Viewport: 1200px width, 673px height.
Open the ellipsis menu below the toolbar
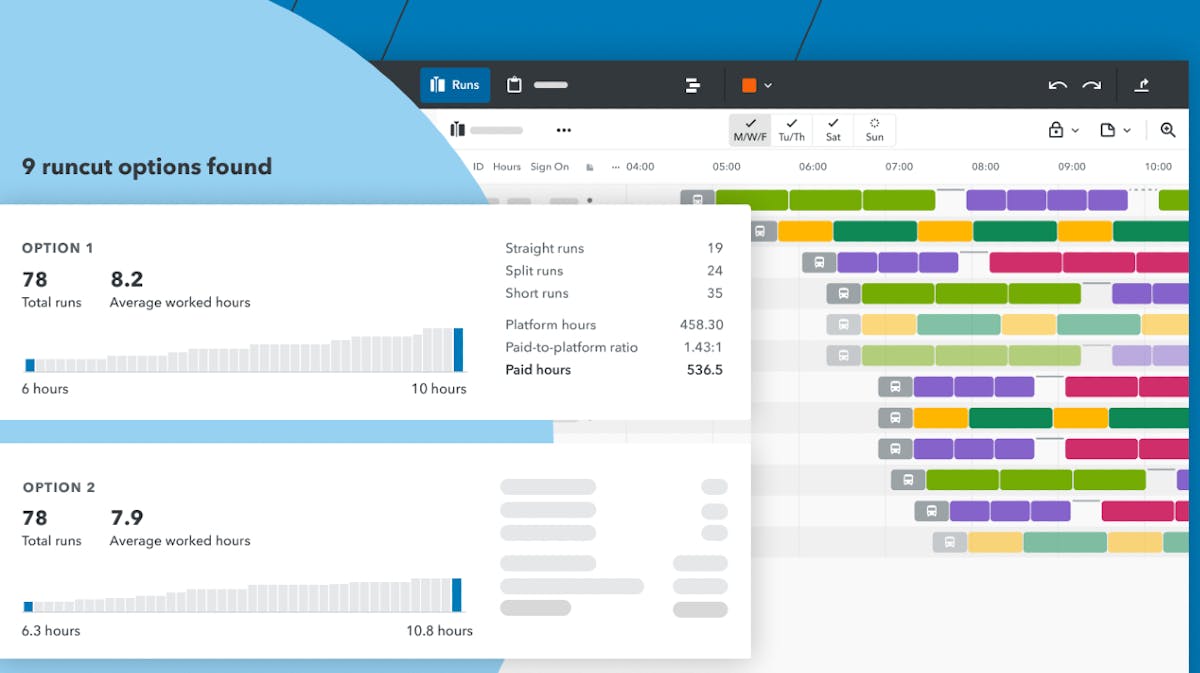(563, 130)
